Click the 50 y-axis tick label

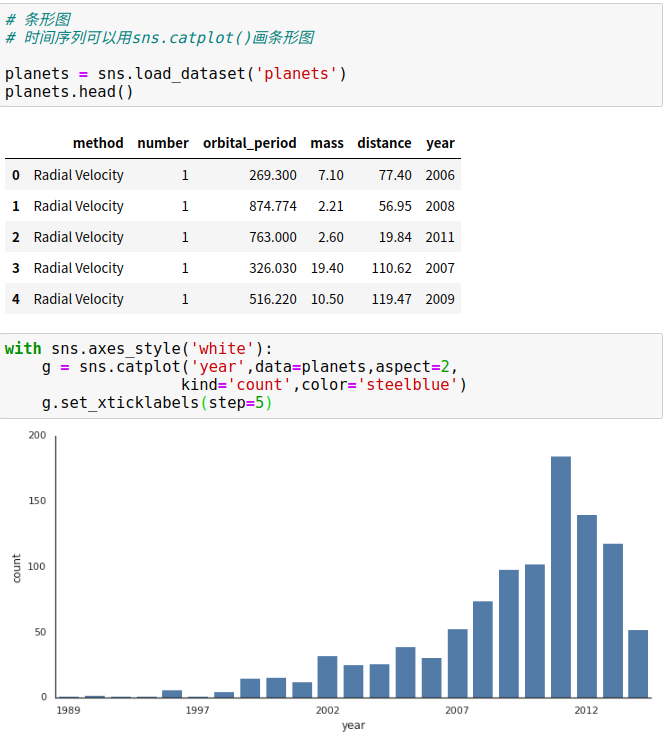click(40, 632)
